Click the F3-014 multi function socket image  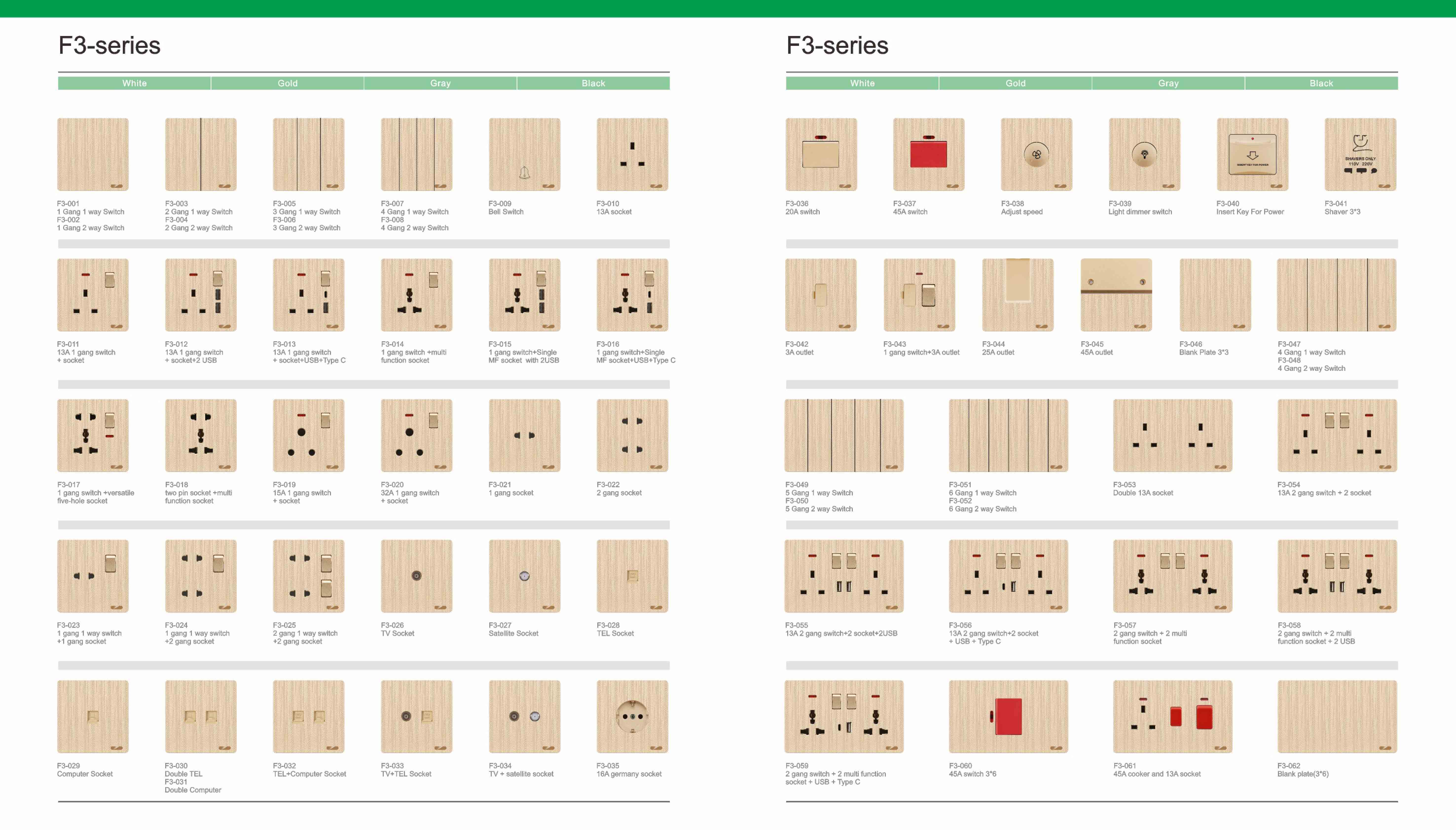coord(417,295)
